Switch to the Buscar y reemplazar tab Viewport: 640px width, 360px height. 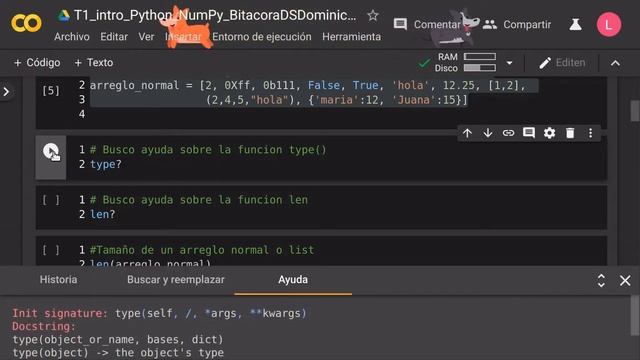[176, 280]
